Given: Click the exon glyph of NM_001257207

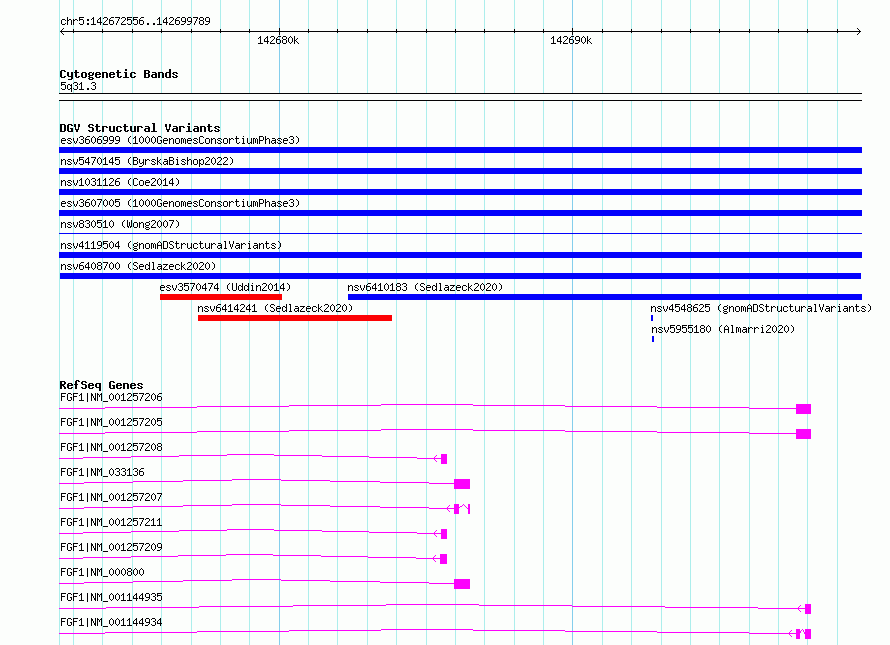Looking at the screenshot, I should [x=459, y=509].
